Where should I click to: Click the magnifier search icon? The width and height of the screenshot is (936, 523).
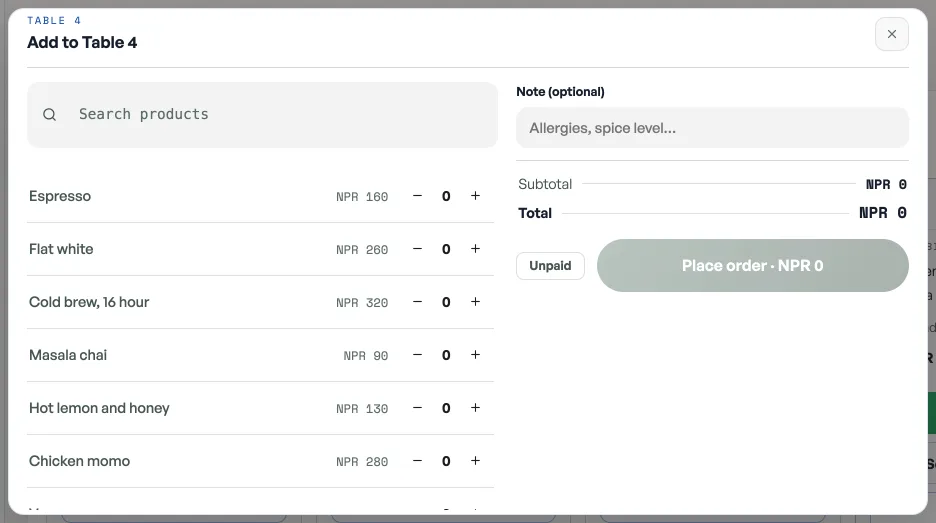[50, 115]
